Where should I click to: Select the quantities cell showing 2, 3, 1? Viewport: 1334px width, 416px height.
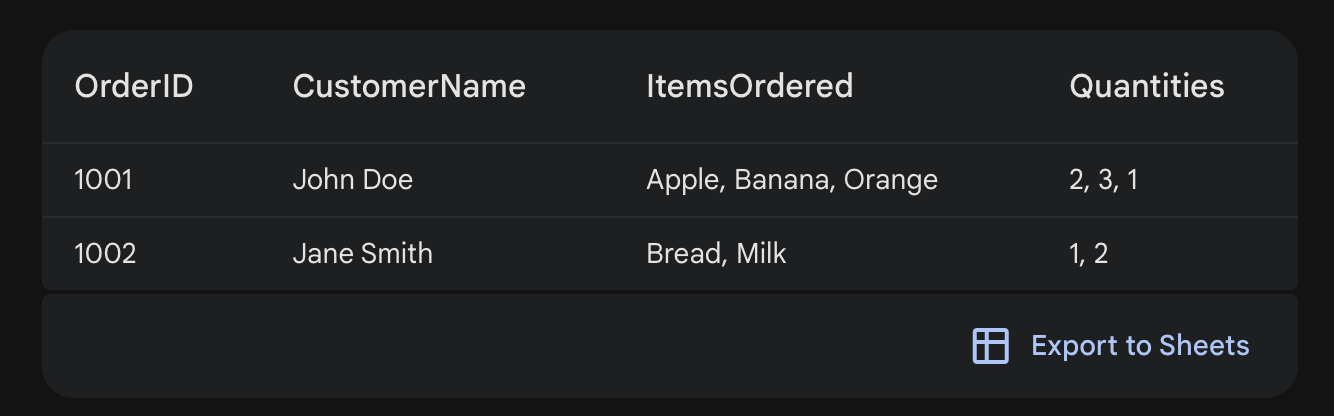tap(1103, 180)
